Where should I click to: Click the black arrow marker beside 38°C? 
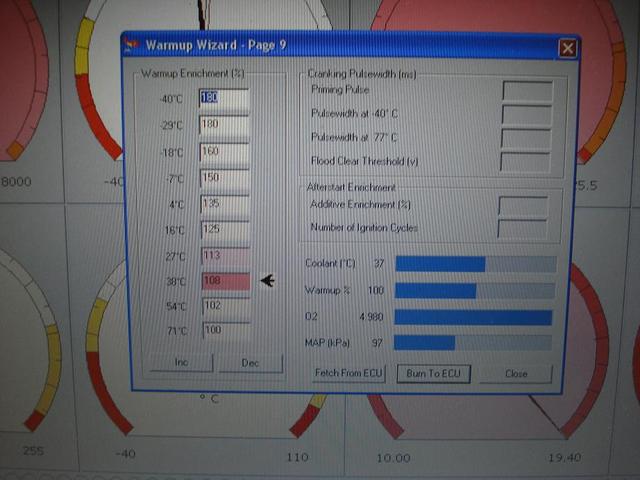[267, 281]
